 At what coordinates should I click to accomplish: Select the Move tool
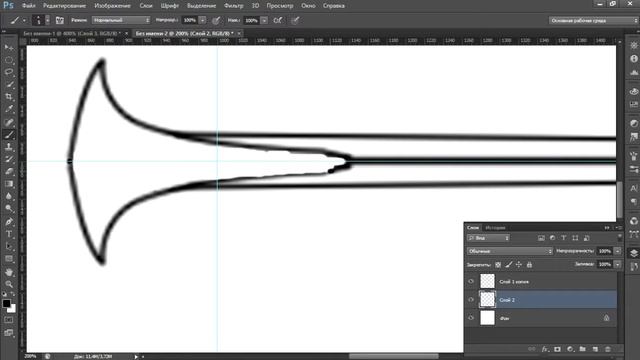pyautogui.click(x=9, y=48)
